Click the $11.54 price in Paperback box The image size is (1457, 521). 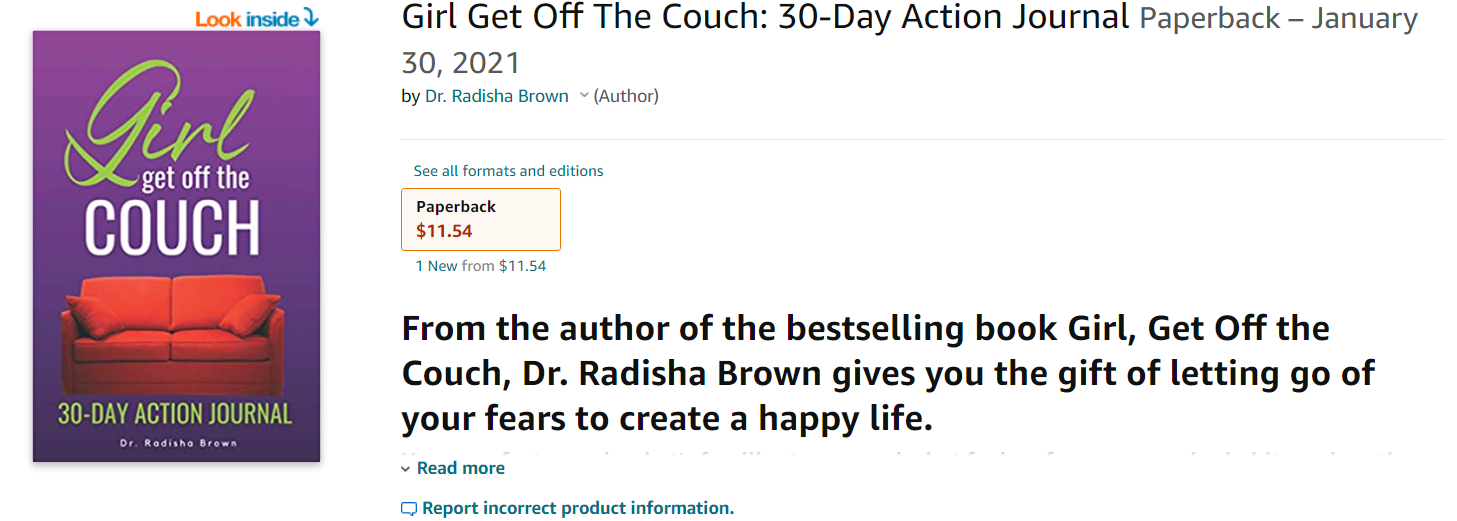(444, 231)
